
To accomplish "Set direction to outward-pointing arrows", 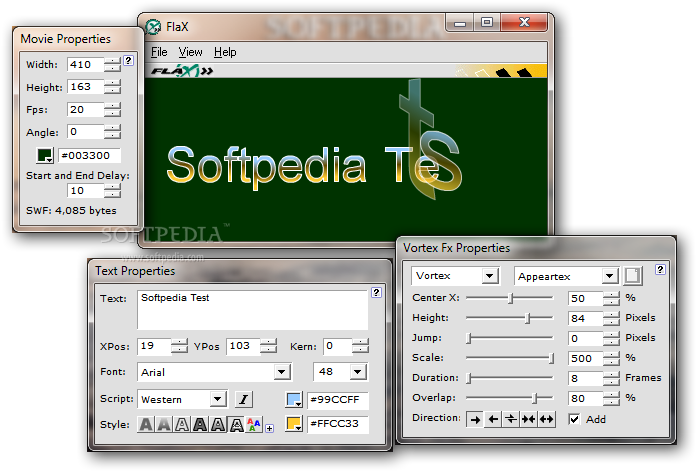I will pyautogui.click(x=546, y=419).
